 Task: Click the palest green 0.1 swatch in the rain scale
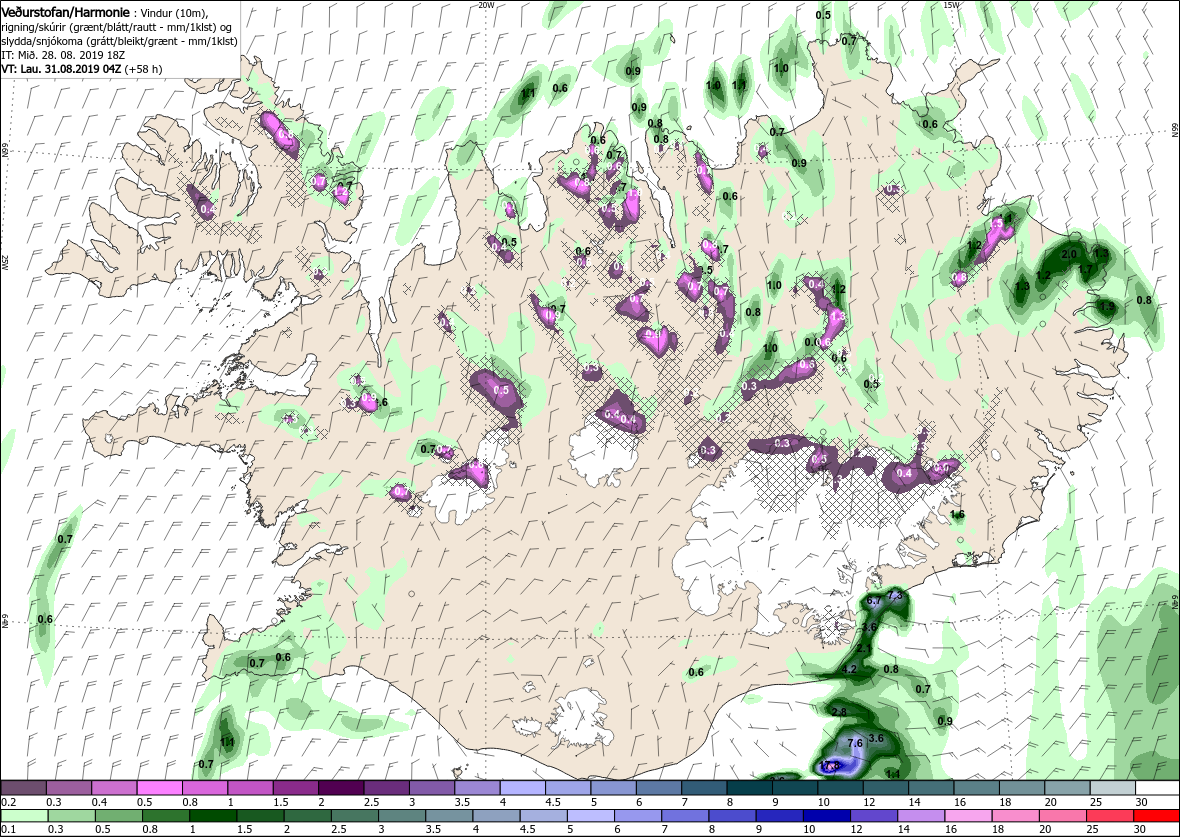(24, 816)
